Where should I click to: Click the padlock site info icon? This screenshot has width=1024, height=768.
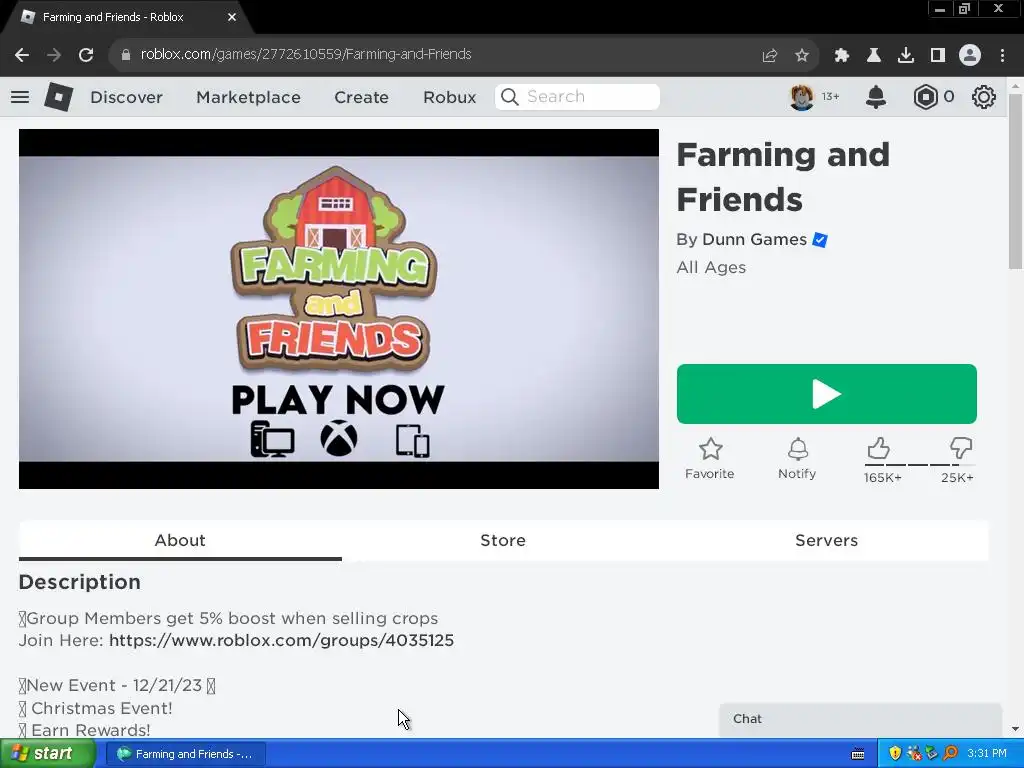pyautogui.click(x=126, y=55)
